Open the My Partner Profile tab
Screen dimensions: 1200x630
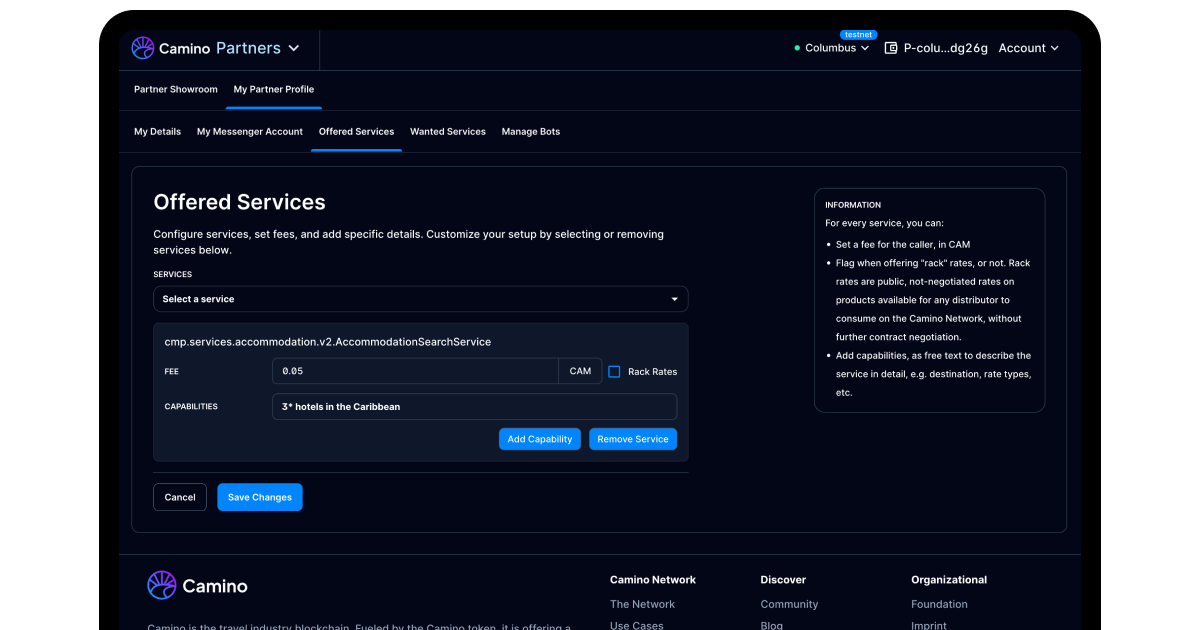[x=274, y=89]
